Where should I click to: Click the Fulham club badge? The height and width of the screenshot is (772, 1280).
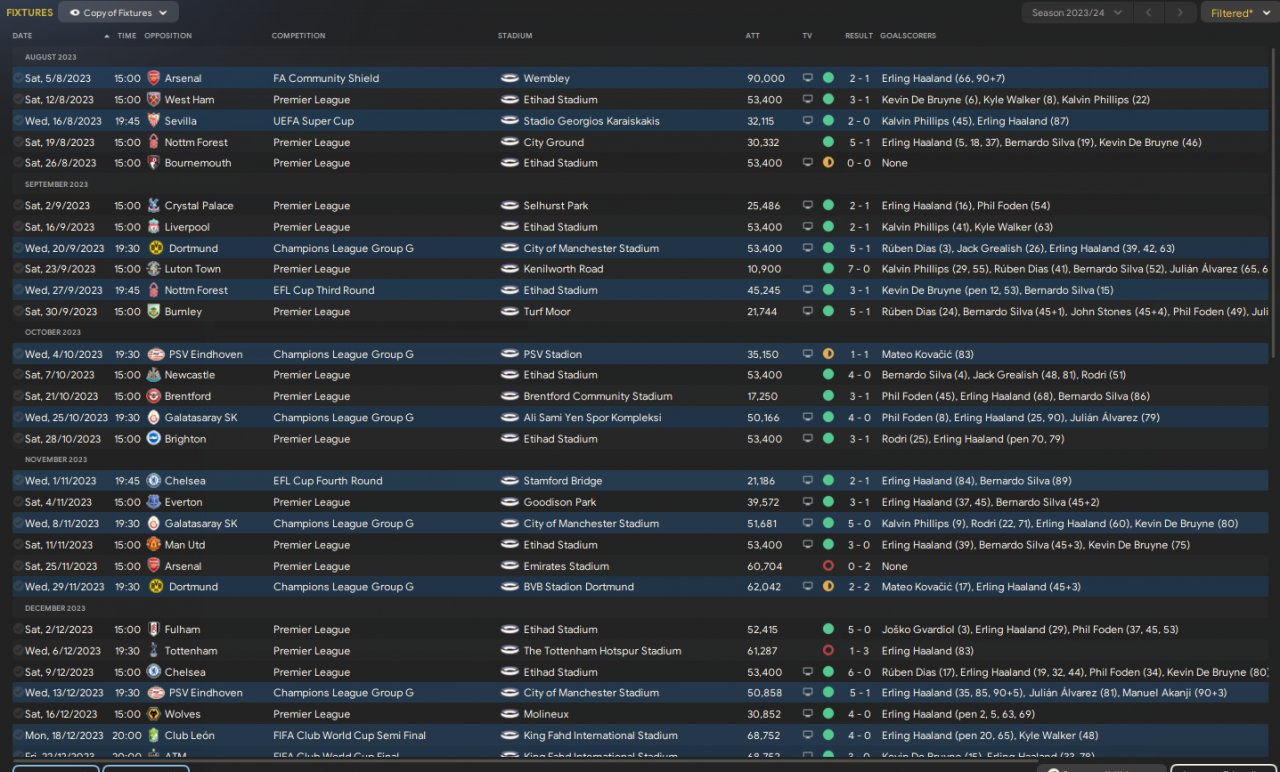click(153, 629)
